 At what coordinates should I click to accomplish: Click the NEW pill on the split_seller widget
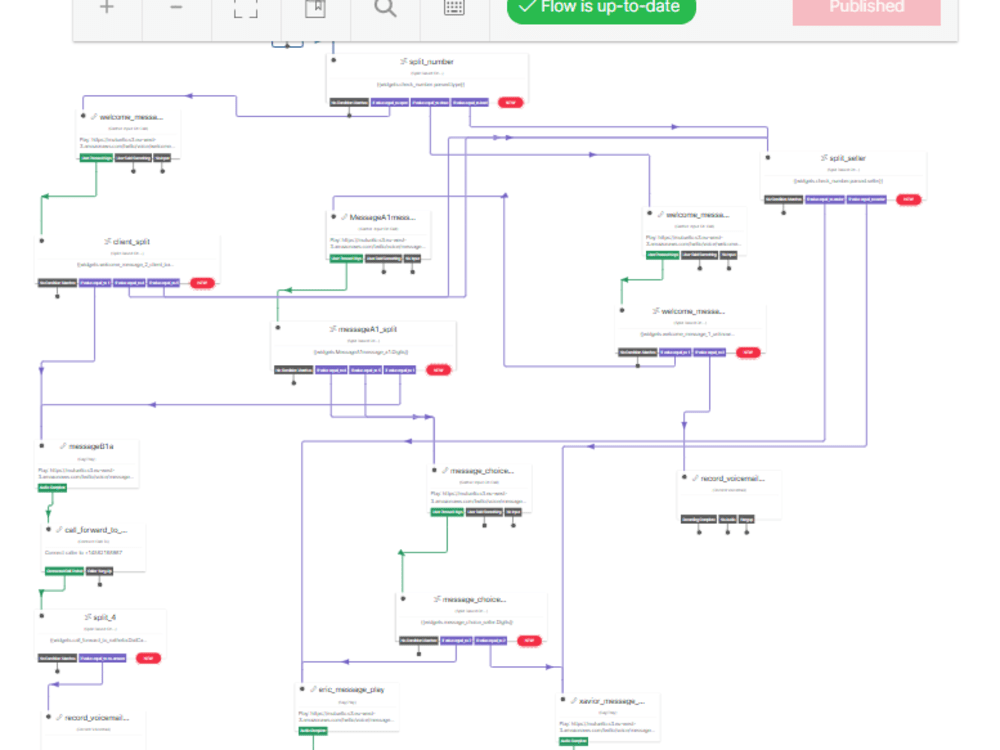[x=908, y=198]
